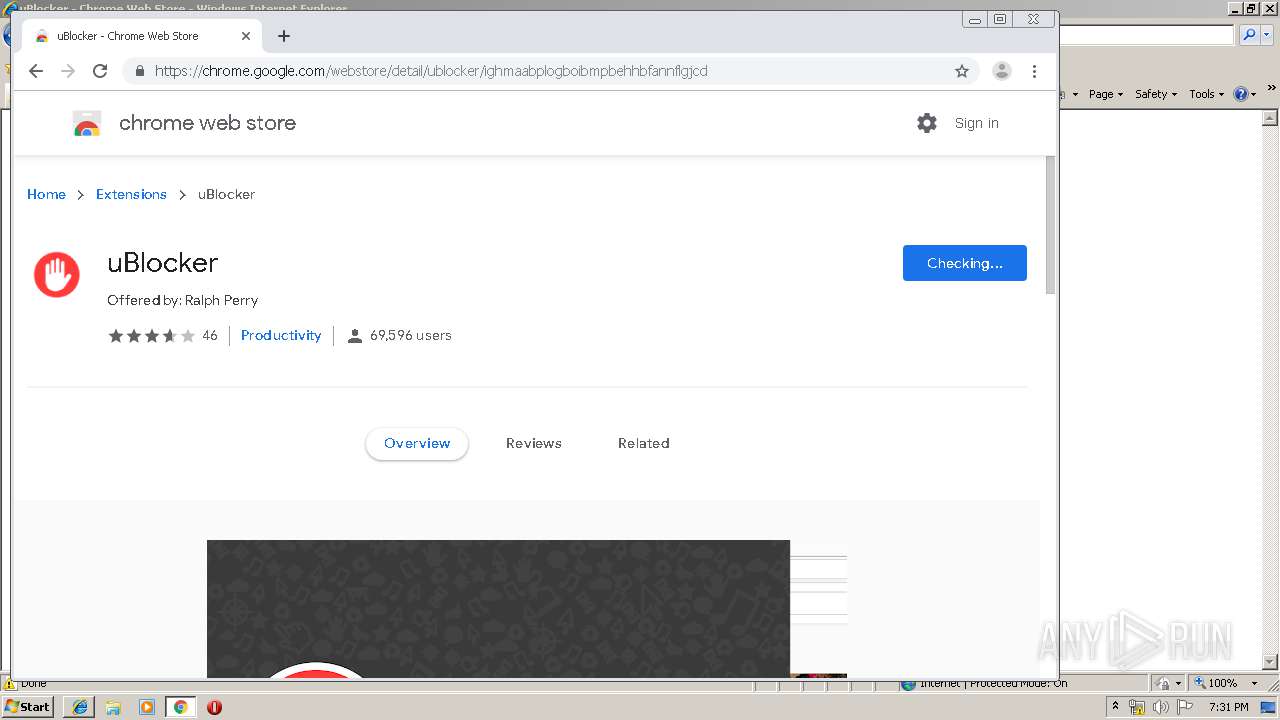Click Chrome's forward arrow button
This screenshot has width=1280, height=720.
point(68,71)
